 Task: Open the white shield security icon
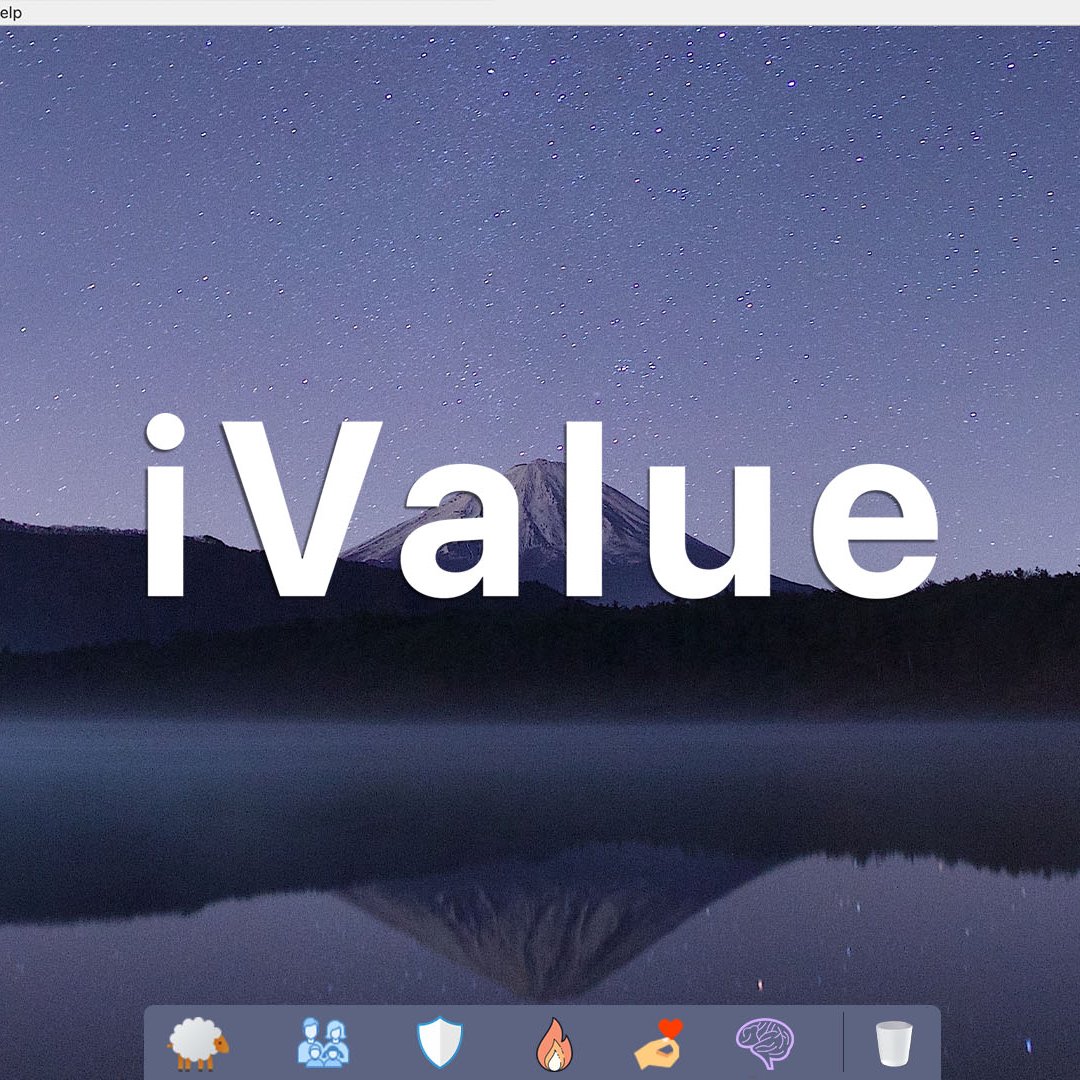point(440,1044)
